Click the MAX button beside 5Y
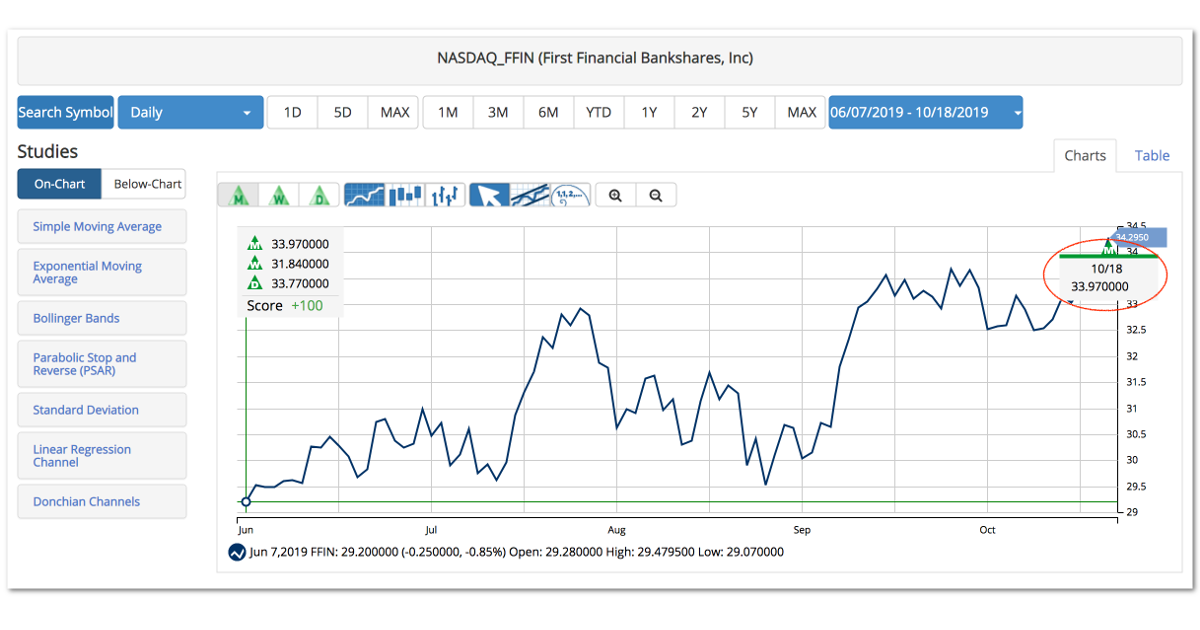Image resolution: width=1200 pixels, height=630 pixels. tap(802, 112)
